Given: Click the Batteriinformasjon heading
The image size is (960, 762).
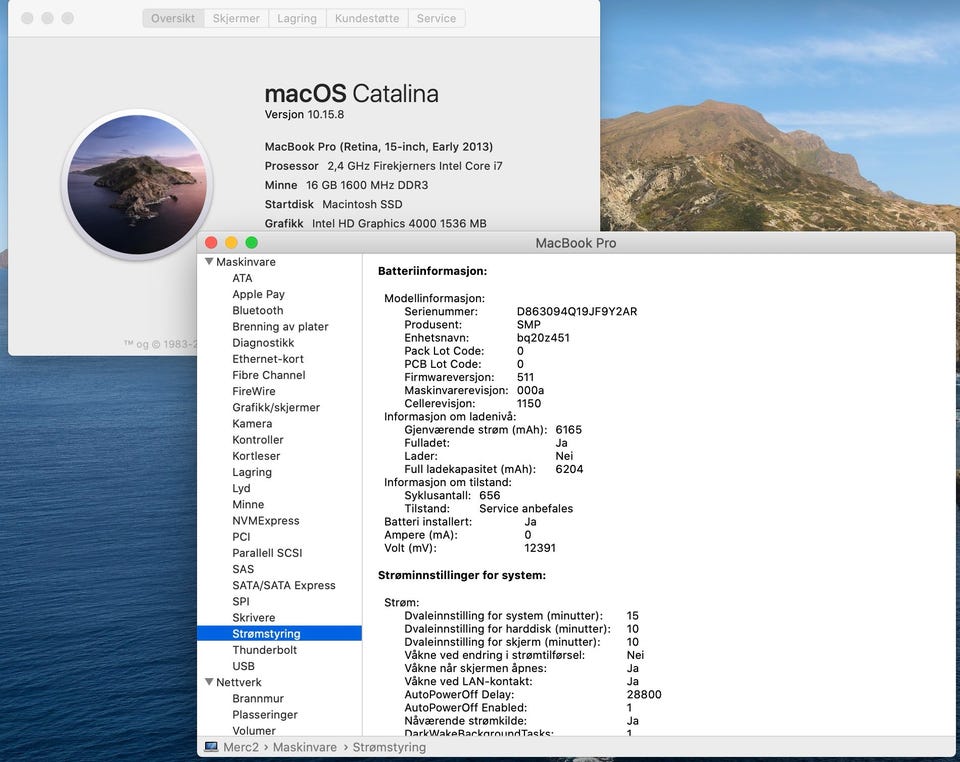Looking at the screenshot, I should pos(433,271).
